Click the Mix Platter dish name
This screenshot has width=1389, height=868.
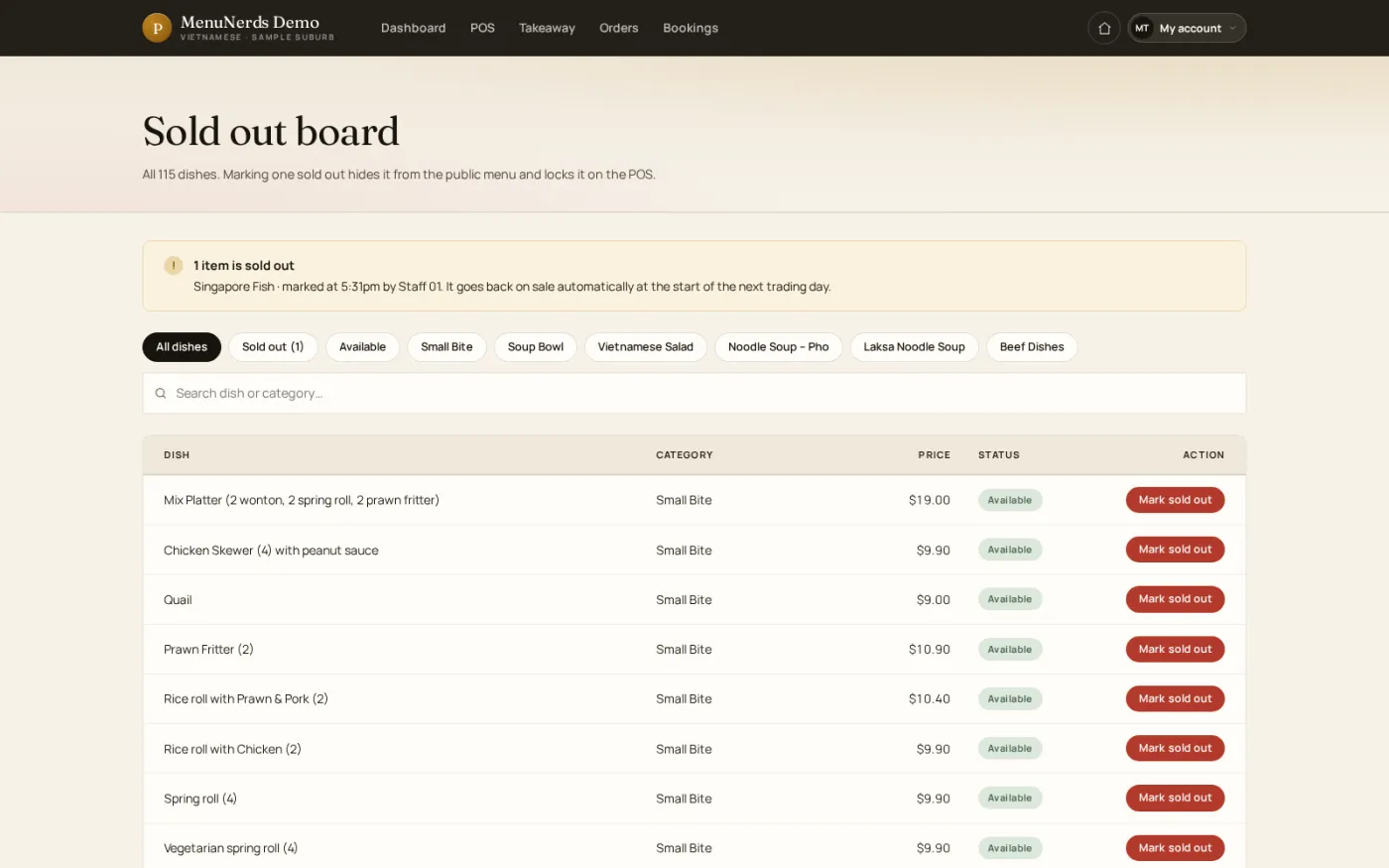pos(302,500)
